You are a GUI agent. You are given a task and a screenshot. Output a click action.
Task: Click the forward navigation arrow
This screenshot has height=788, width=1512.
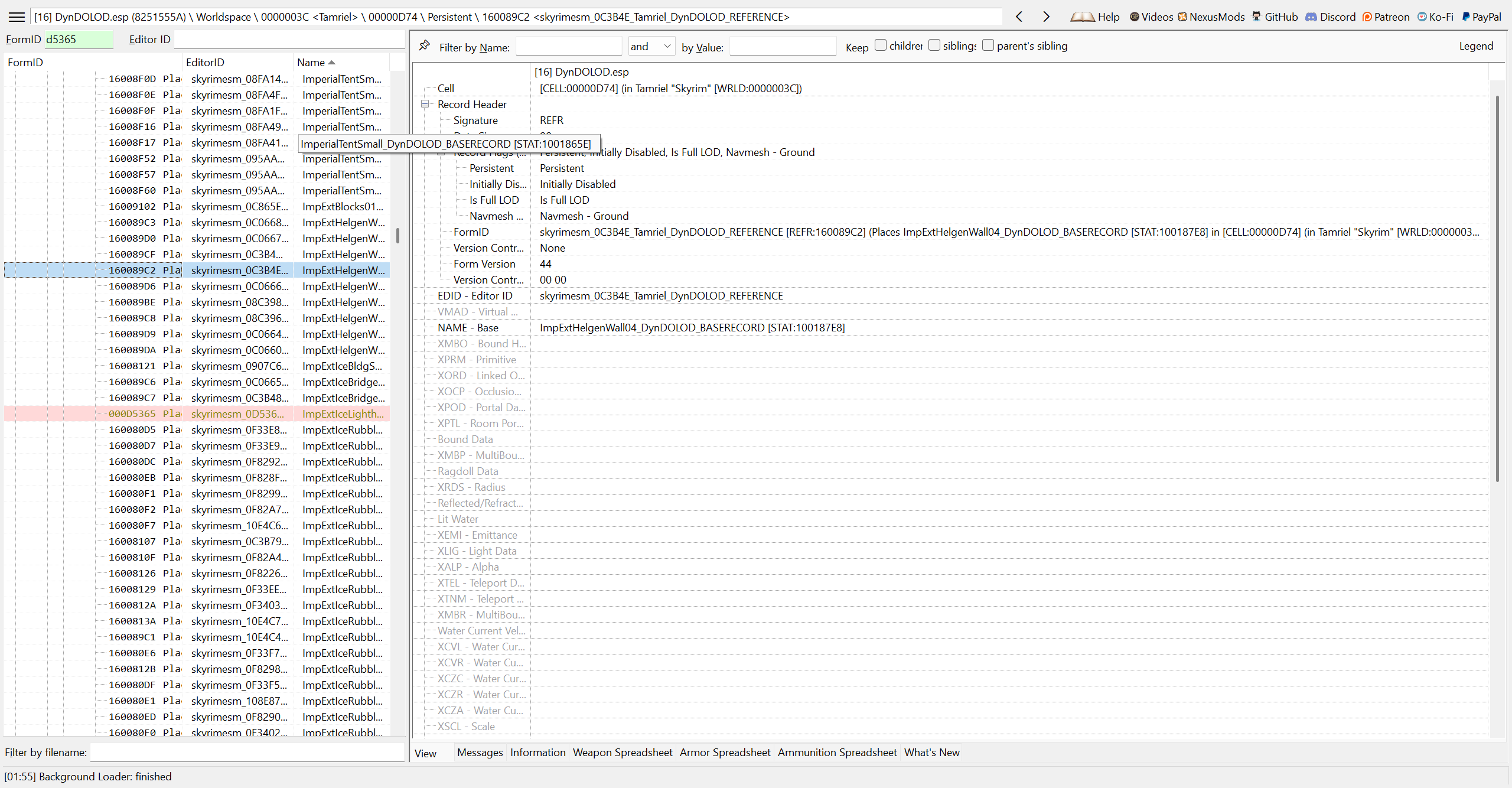pos(1046,17)
